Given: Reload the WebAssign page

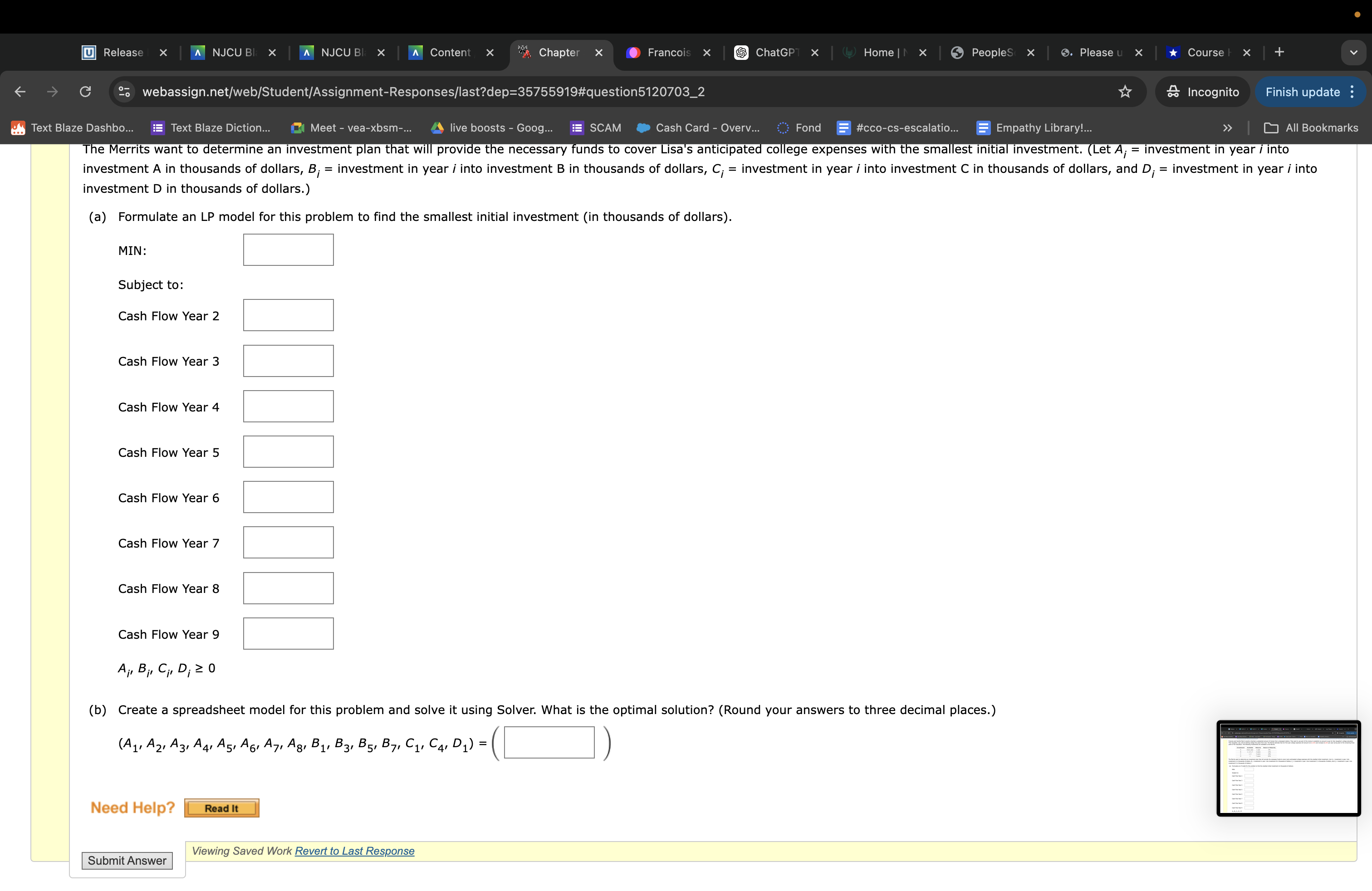Looking at the screenshot, I should click(x=85, y=92).
